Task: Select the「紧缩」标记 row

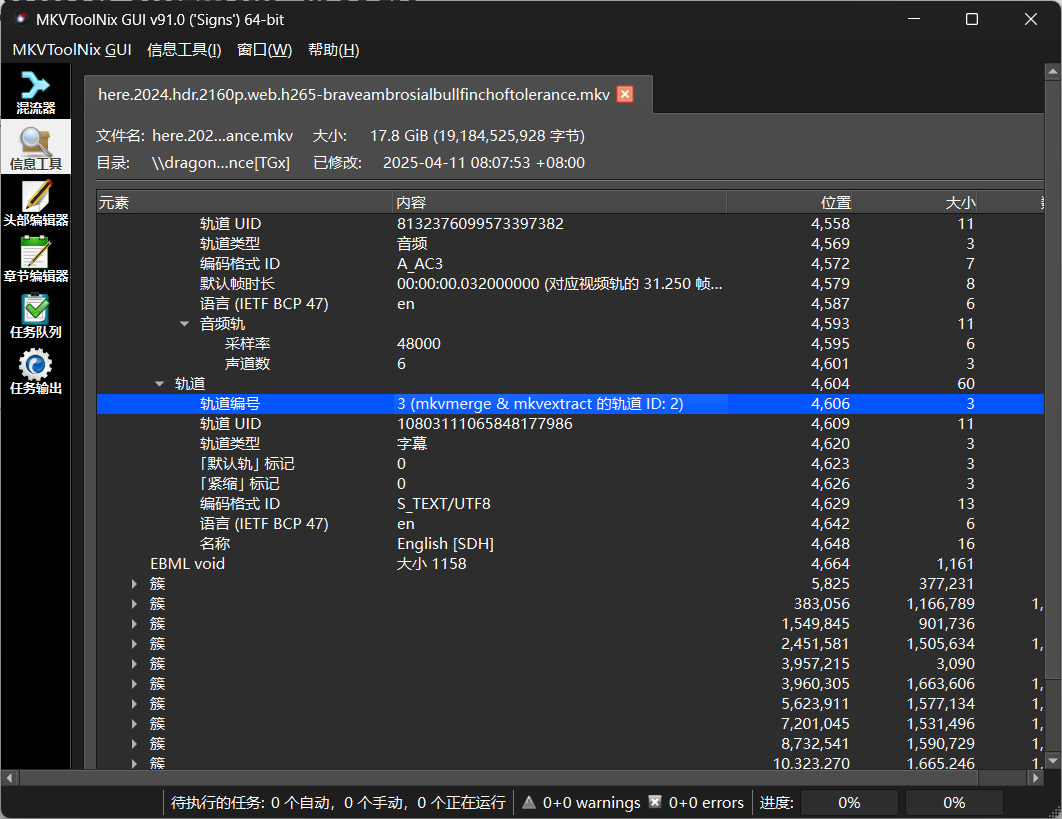Action: tap(570, 484)
